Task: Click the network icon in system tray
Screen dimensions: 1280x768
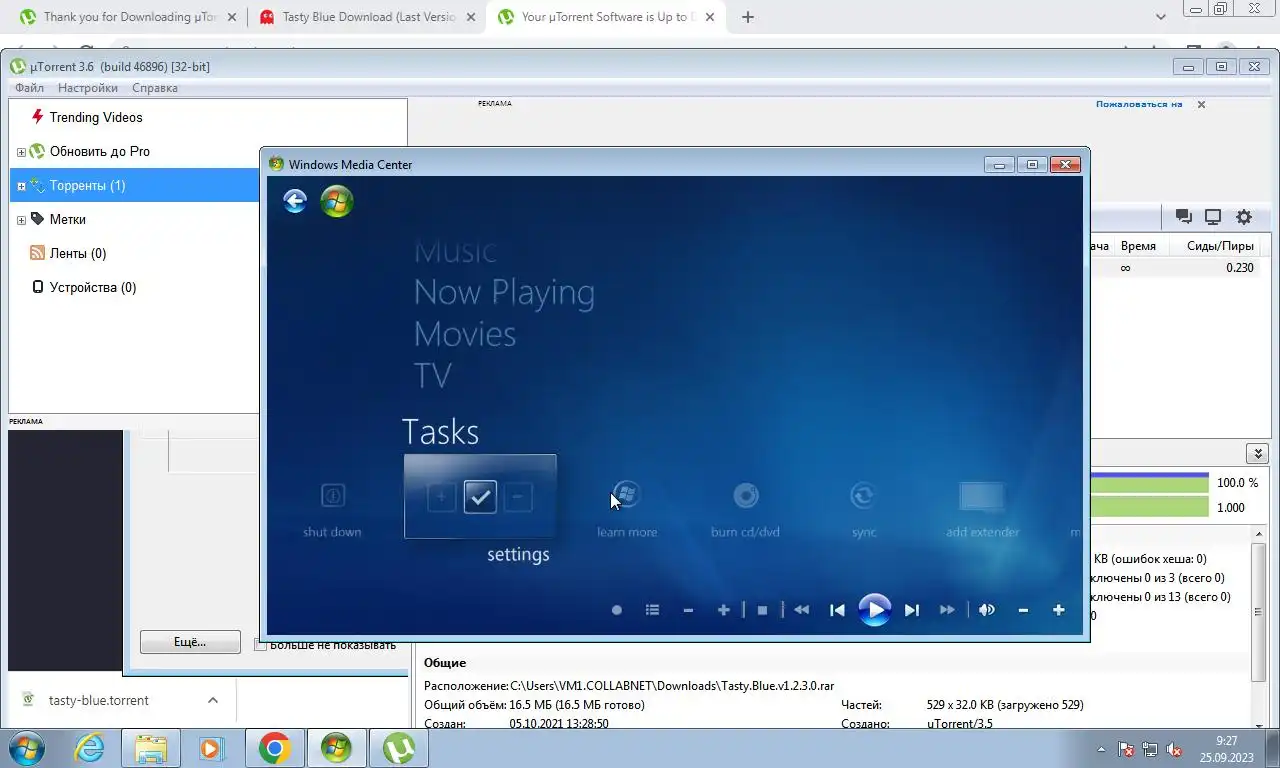Action: [1151, 749]
